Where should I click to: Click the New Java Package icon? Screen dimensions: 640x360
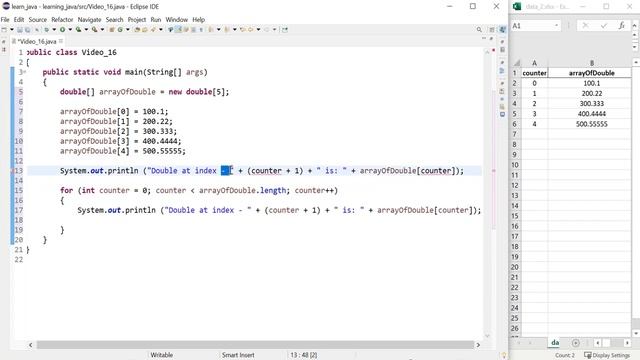click(112, 30)
